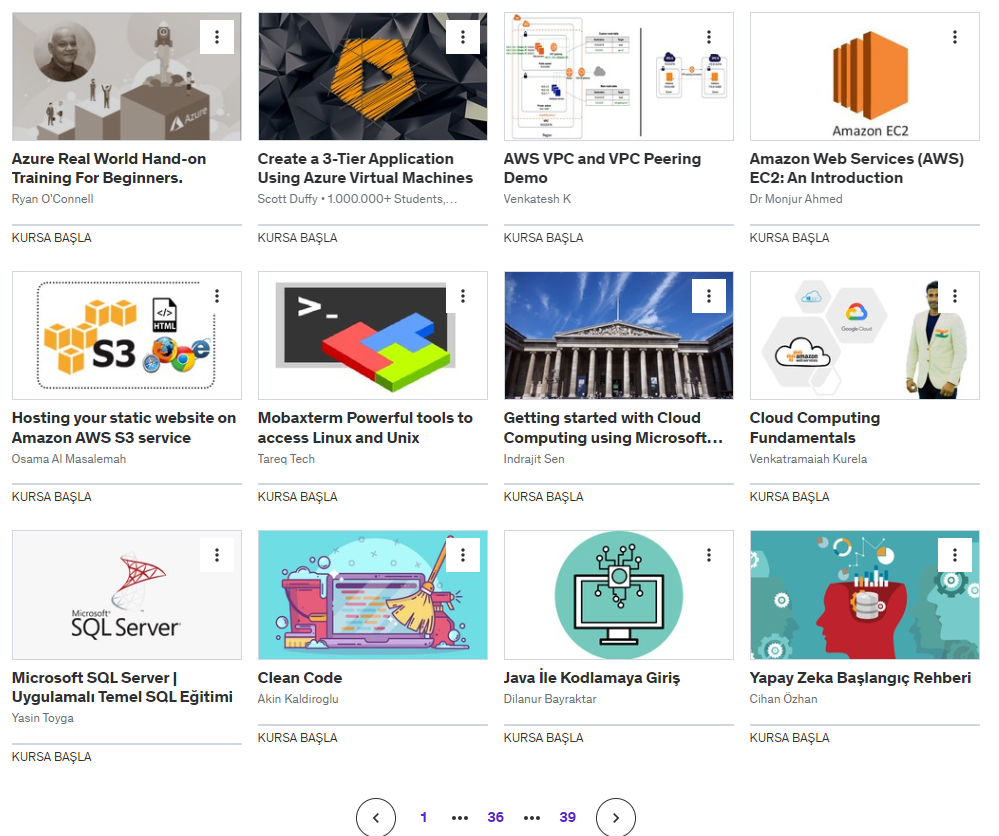Open three-dot menu on Getting started with Cloud Computing
This screenshot has height=836, width=999.
point(709,296)
